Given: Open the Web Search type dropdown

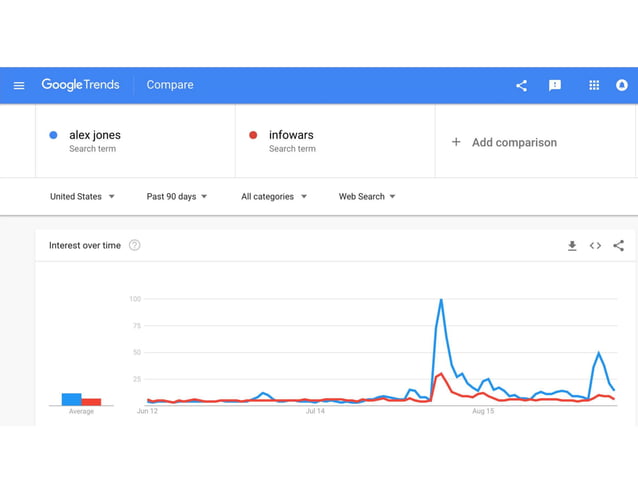Looking at the screenshot, I should click(x=366, y=197).
